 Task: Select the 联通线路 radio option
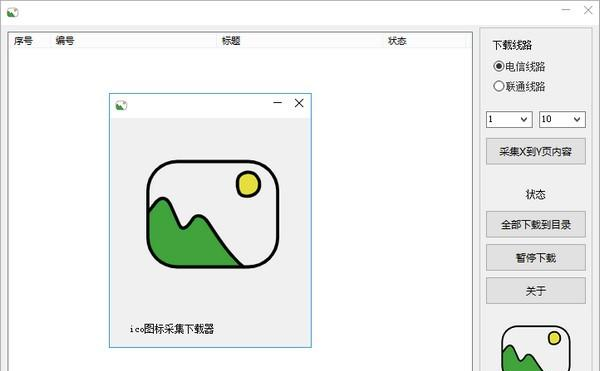click(x=519, y=86)
